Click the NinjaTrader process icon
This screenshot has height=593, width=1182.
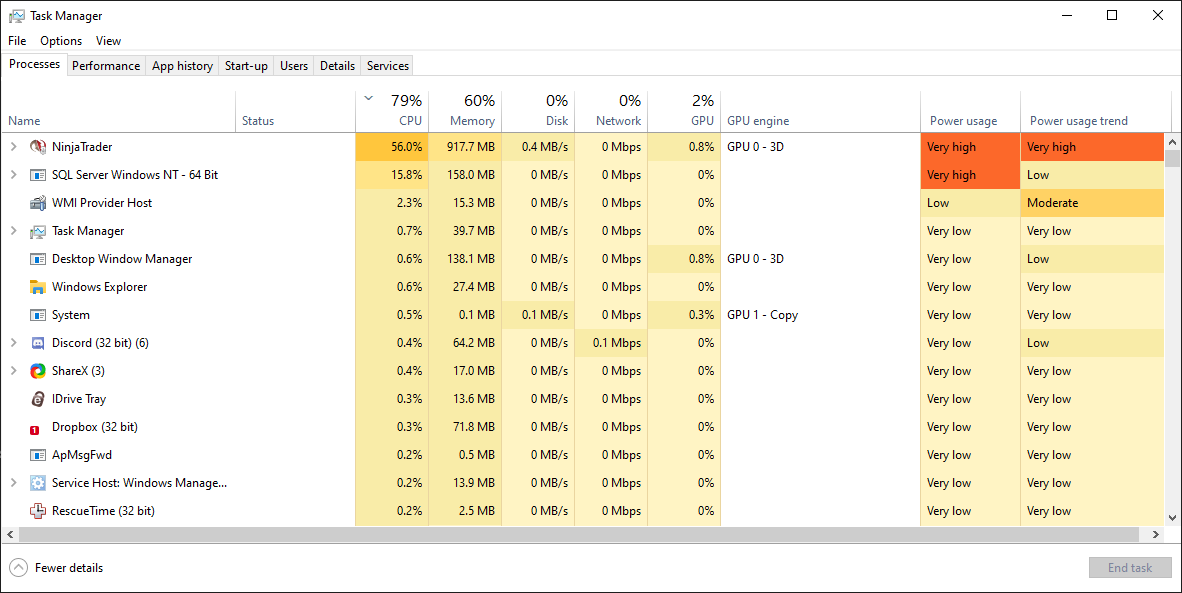click(x=38, y=147)
